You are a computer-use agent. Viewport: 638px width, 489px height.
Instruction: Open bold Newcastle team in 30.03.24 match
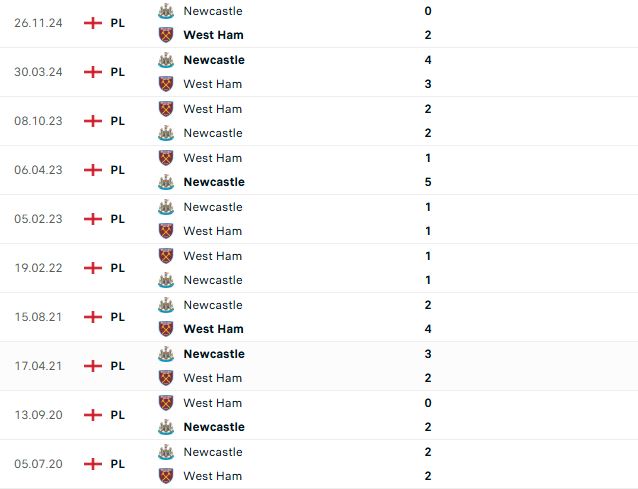tap(214, 60)
